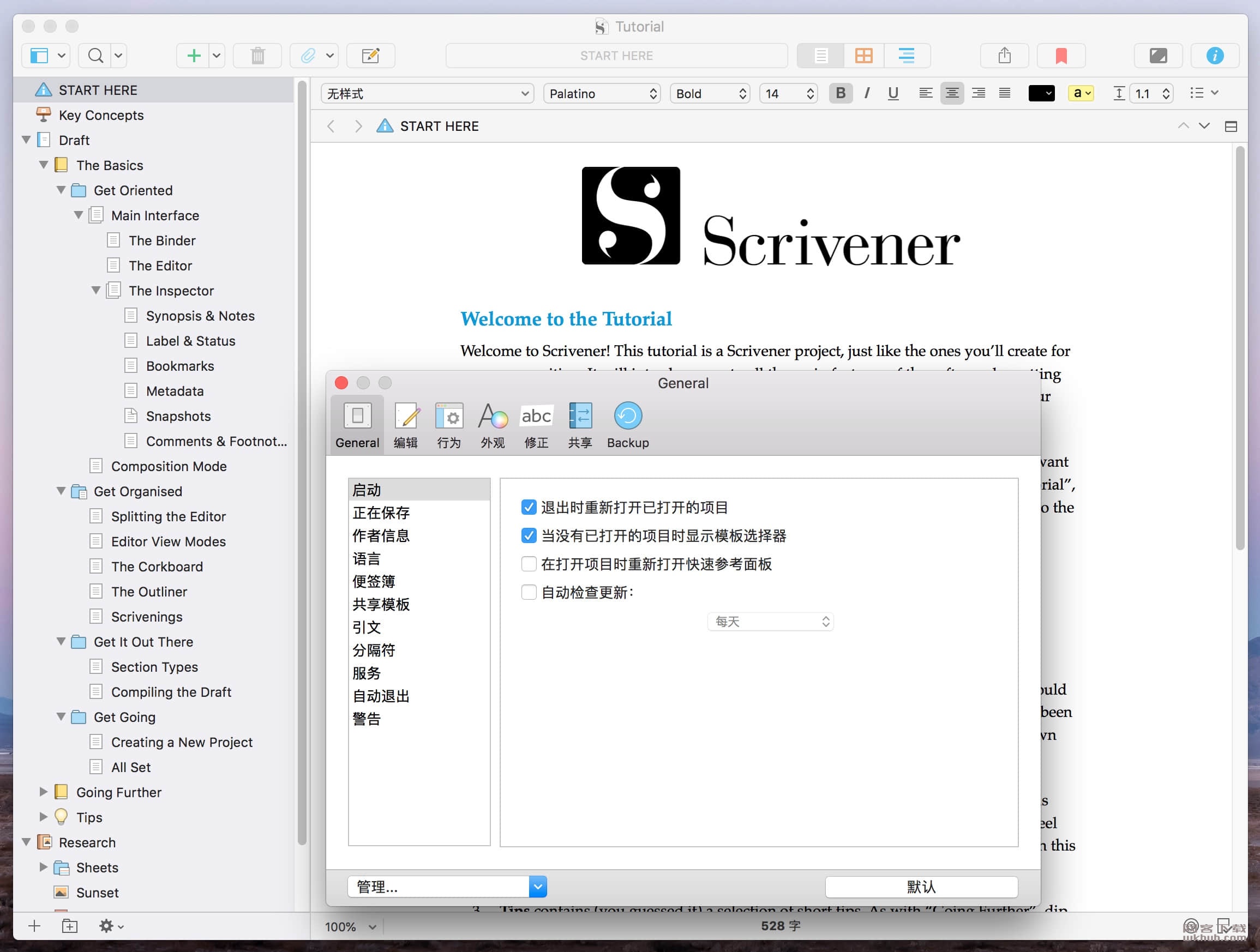Switch to the 修正 preferences tab
This screenshot has height=952, width=1260.
pos(537,425)
